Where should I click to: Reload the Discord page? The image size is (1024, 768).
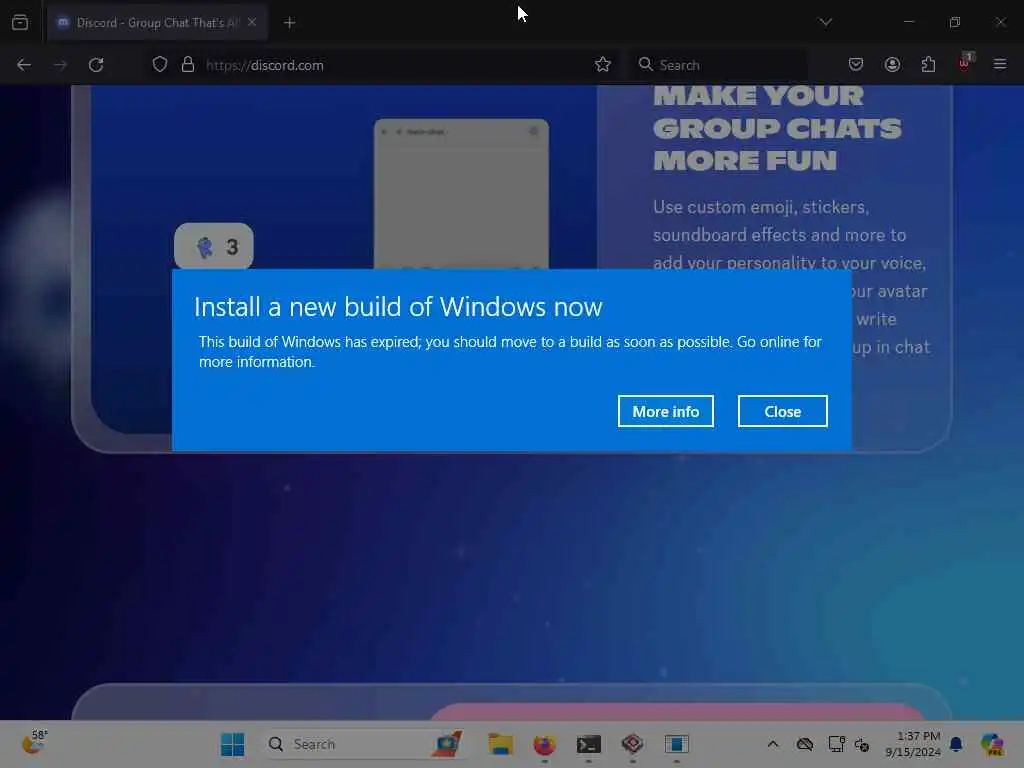(96, 65)
